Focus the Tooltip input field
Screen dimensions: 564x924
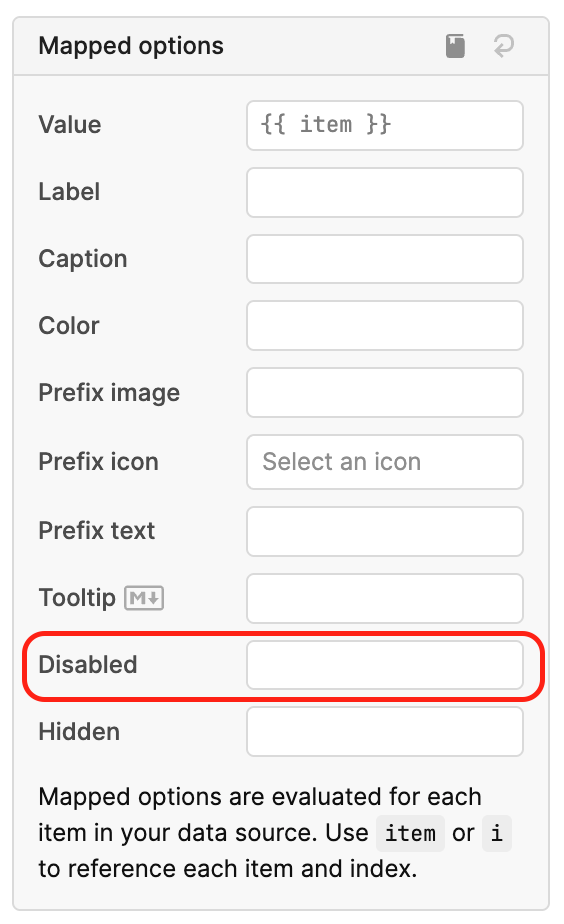pyautogui.click(x=385, y=598)
